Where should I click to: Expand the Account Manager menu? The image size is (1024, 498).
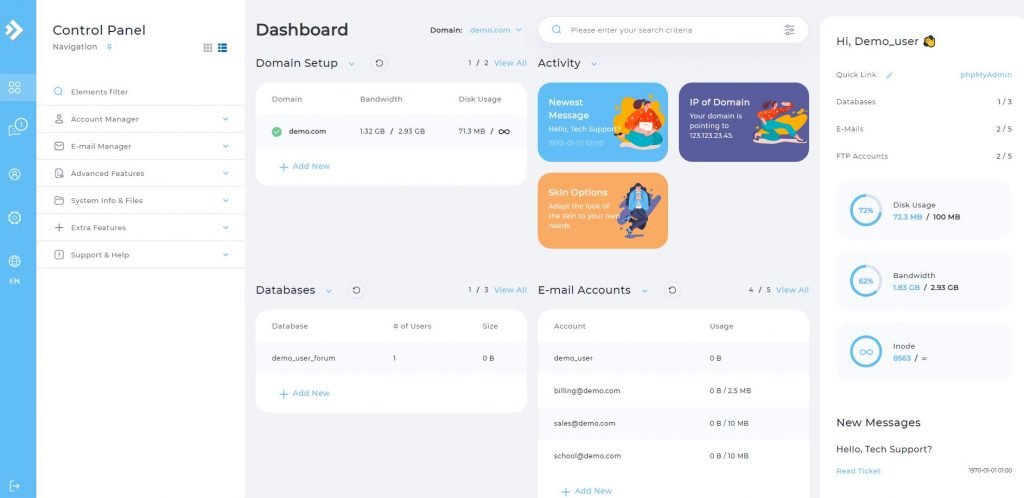pyautogui.click(x=140, y=119)
